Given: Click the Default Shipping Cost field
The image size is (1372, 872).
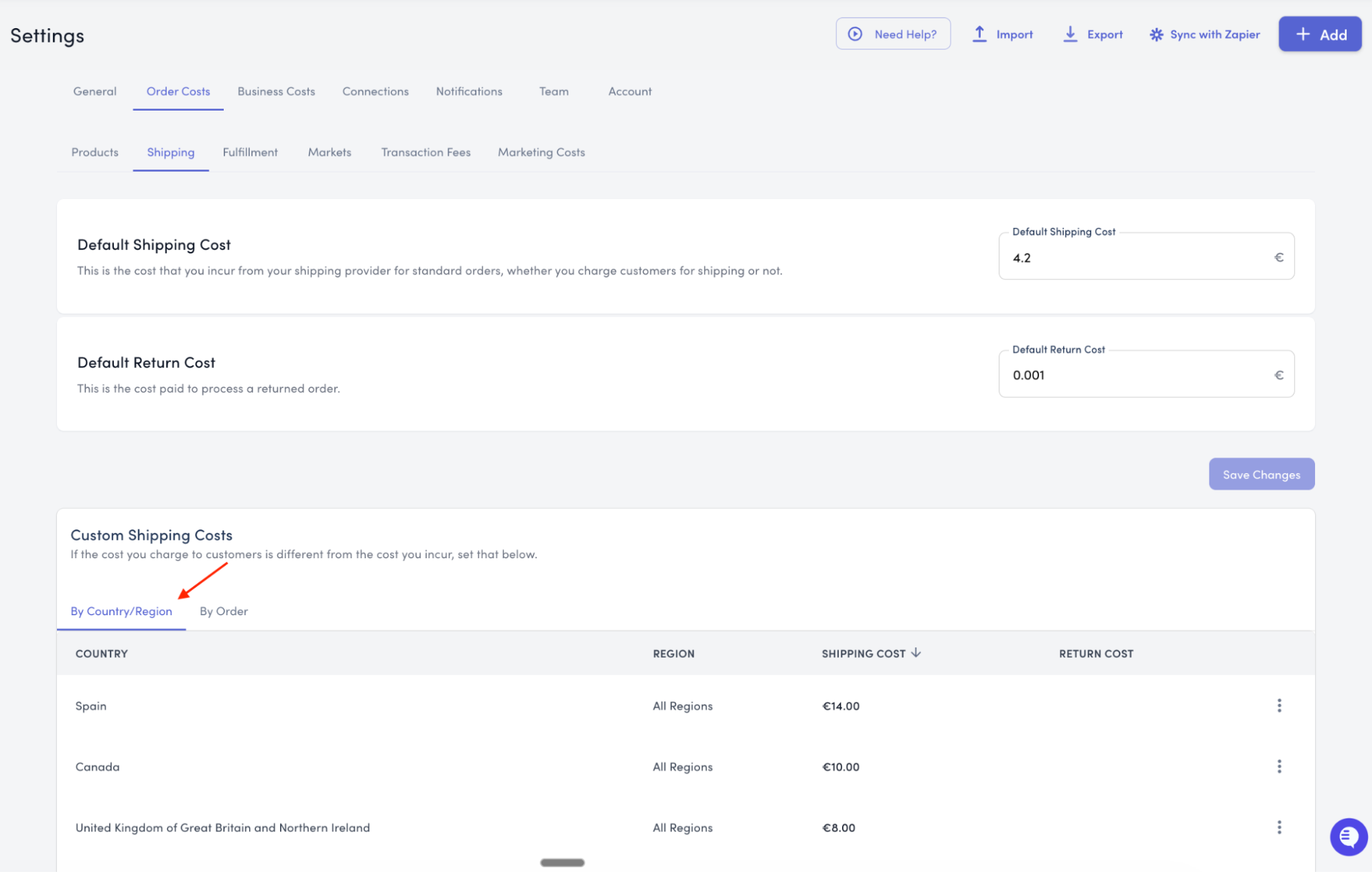Looking at the screenshot, I should point(1139,257).
